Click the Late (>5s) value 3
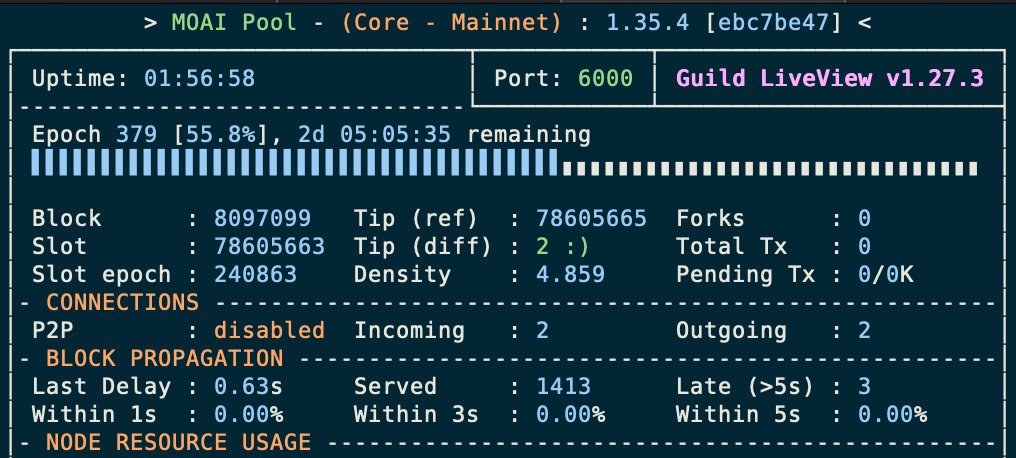This screenshot has height=458, width=1016. click(x=864, y=386)
